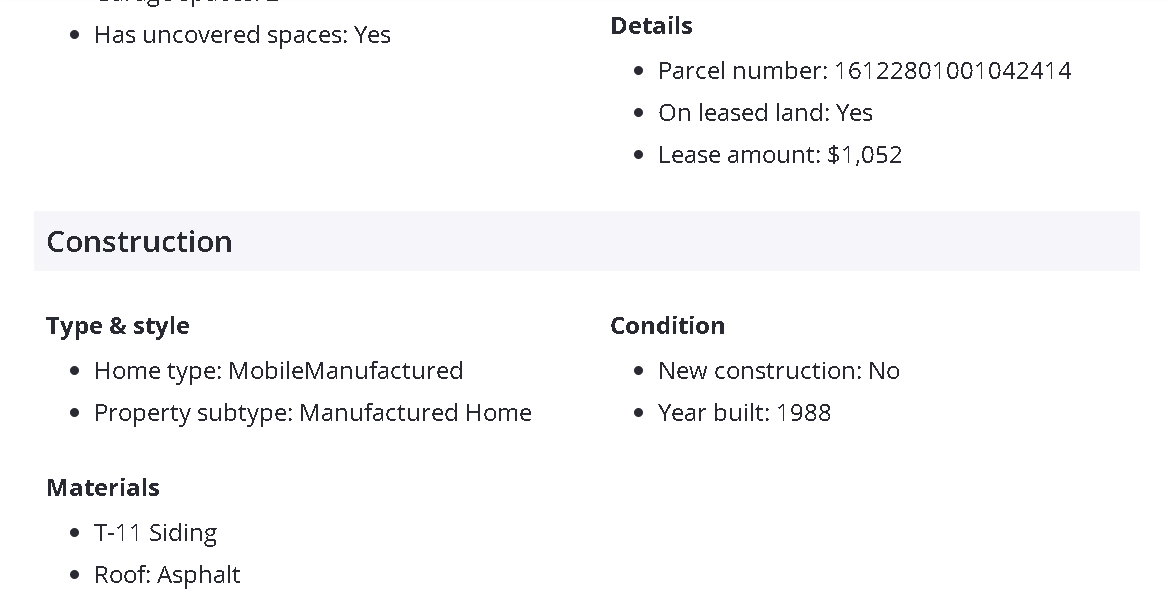1171x604 pixels.
Task: Click the 'Home type' label text
Action: pos(156,371)
